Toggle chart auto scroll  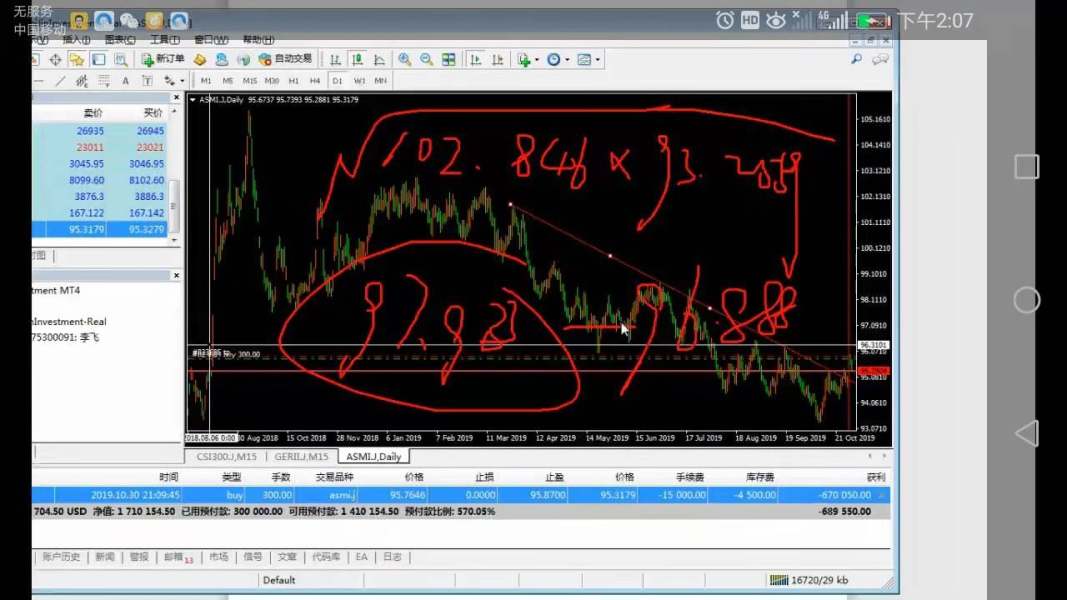(x=476, y=60)
